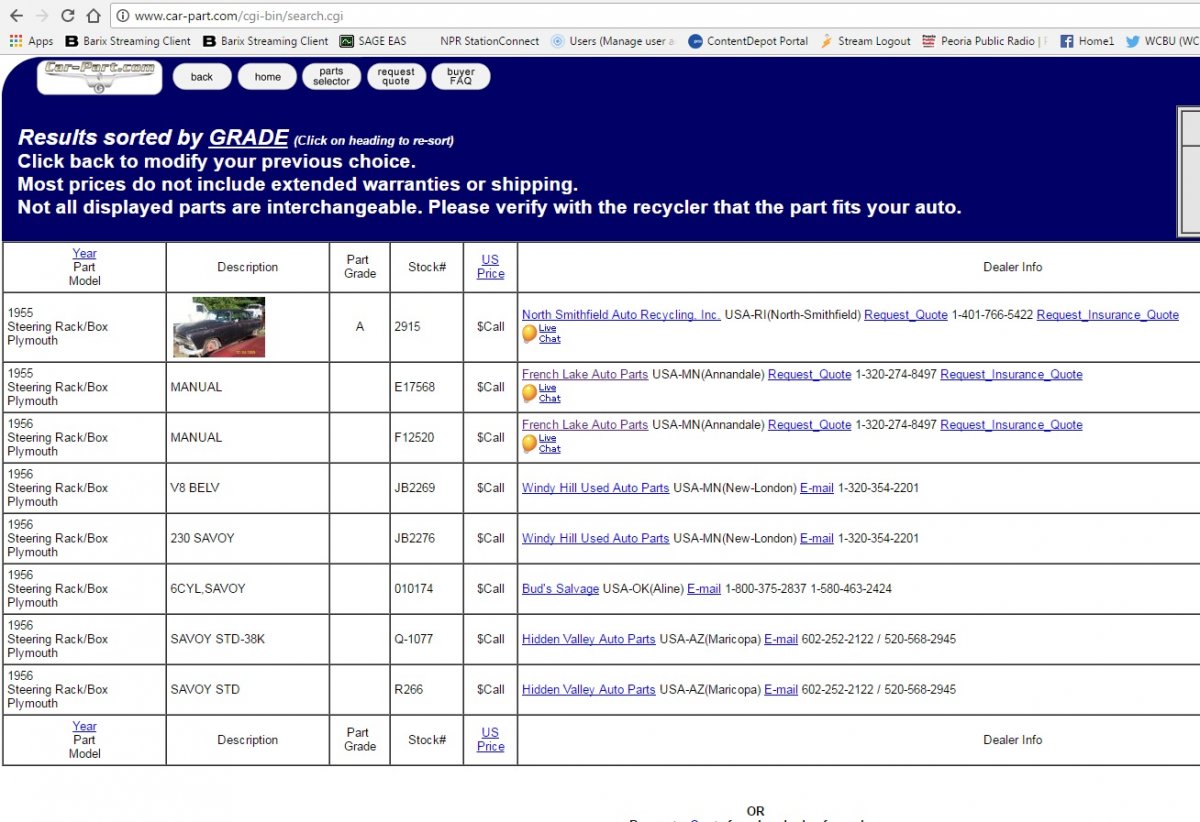
Task: Click the Car-Part.com logo
Action: pos(99,77)
